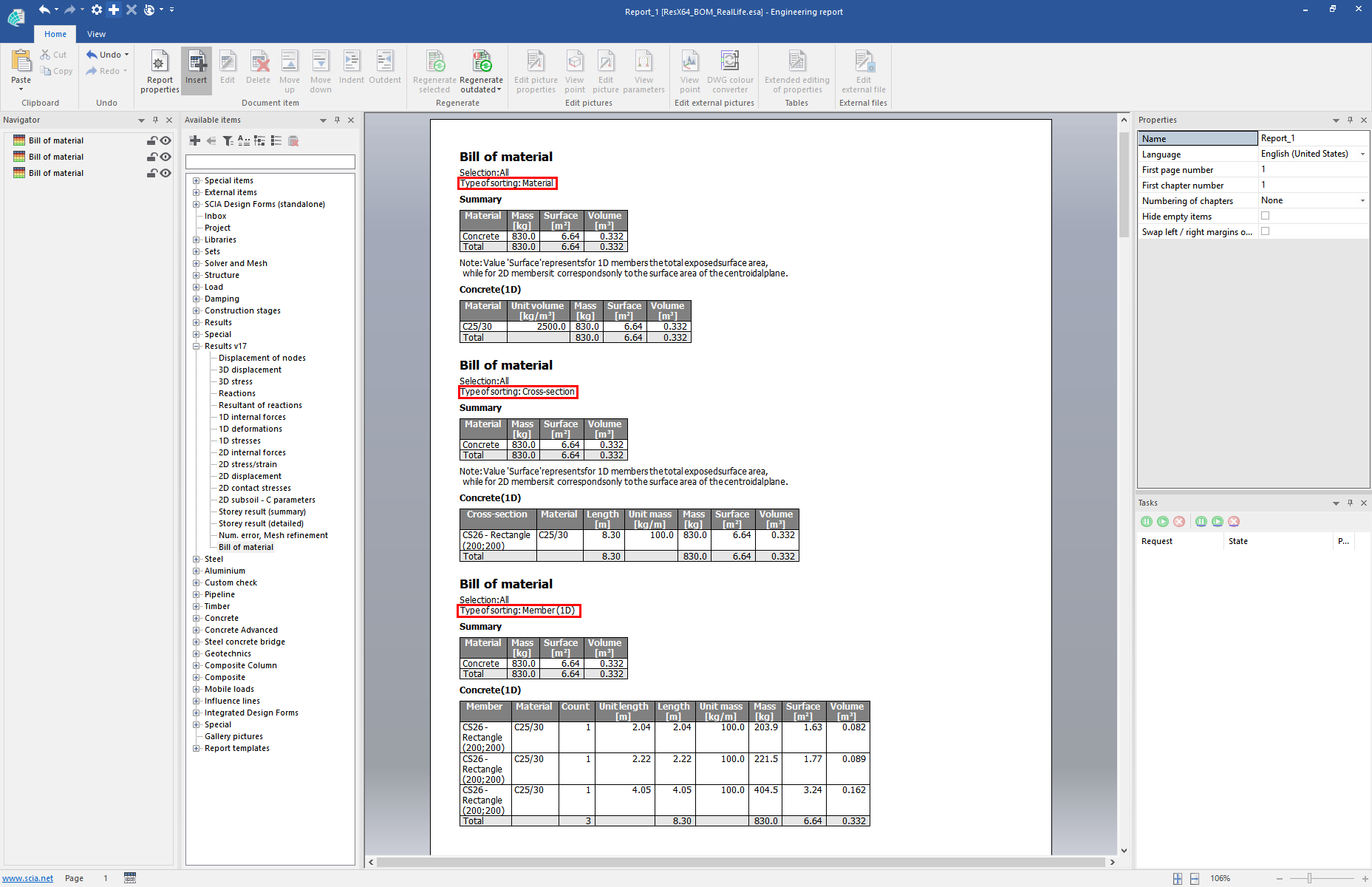1372x887 pixels.
Task: Open the Numbering of chapters dropdown
Action: pyautogui.click(x=1362, y=200)
